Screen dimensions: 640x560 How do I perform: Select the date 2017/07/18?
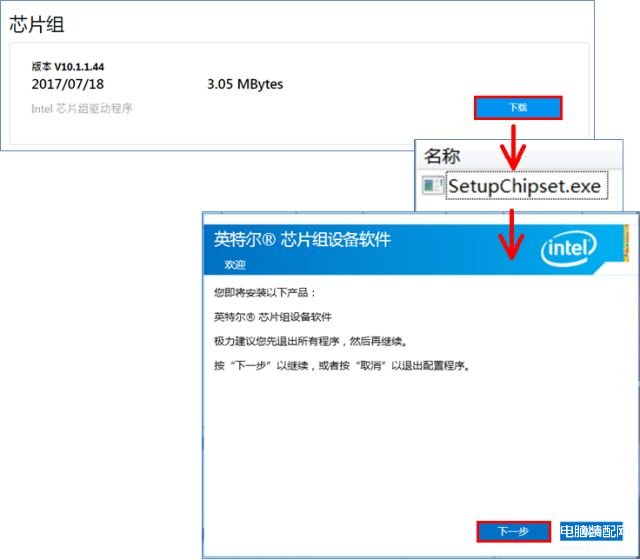coord(68,84)
